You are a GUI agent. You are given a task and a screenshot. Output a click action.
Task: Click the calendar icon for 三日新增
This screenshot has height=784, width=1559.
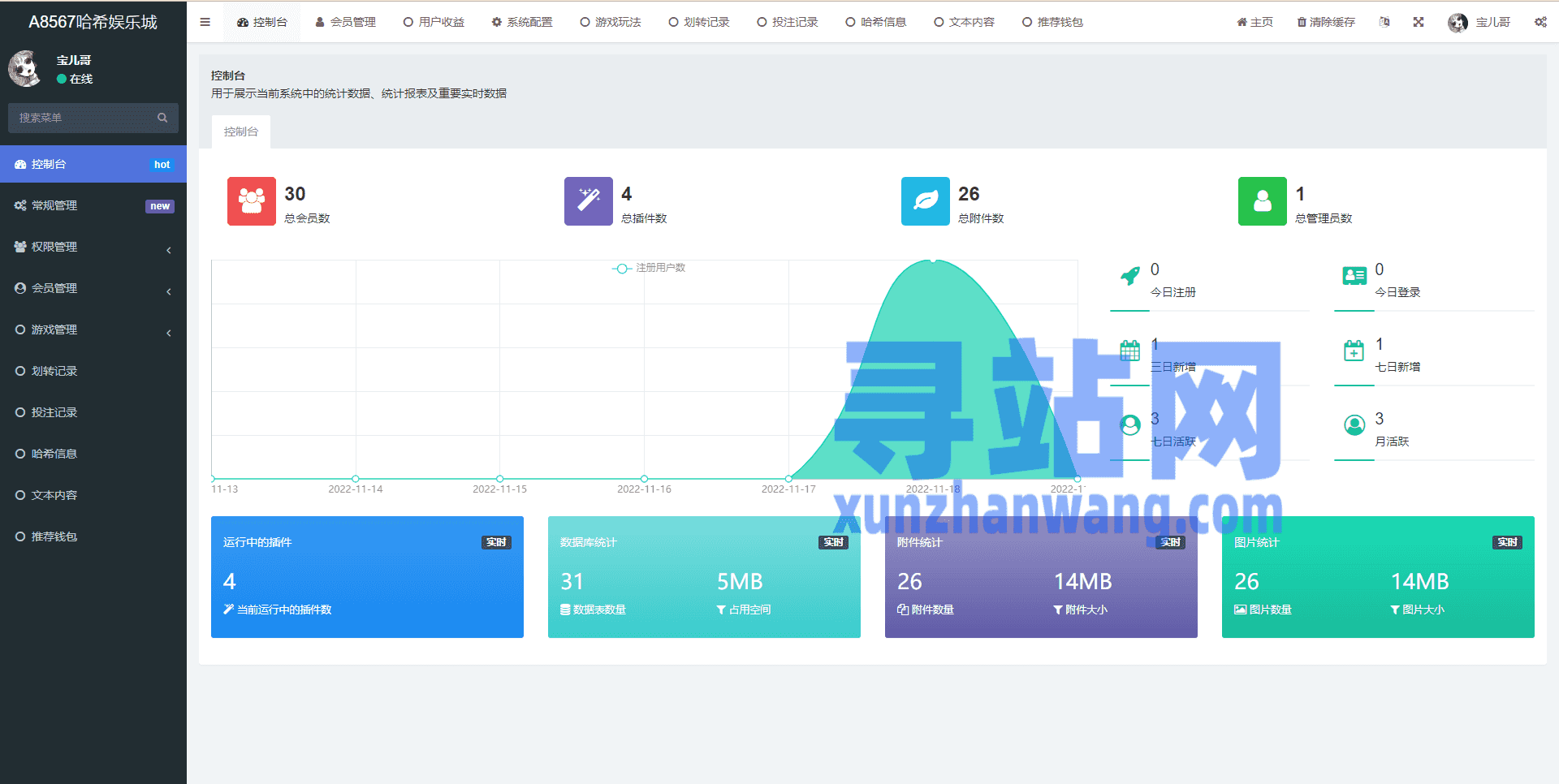(x=1130, y=351)
